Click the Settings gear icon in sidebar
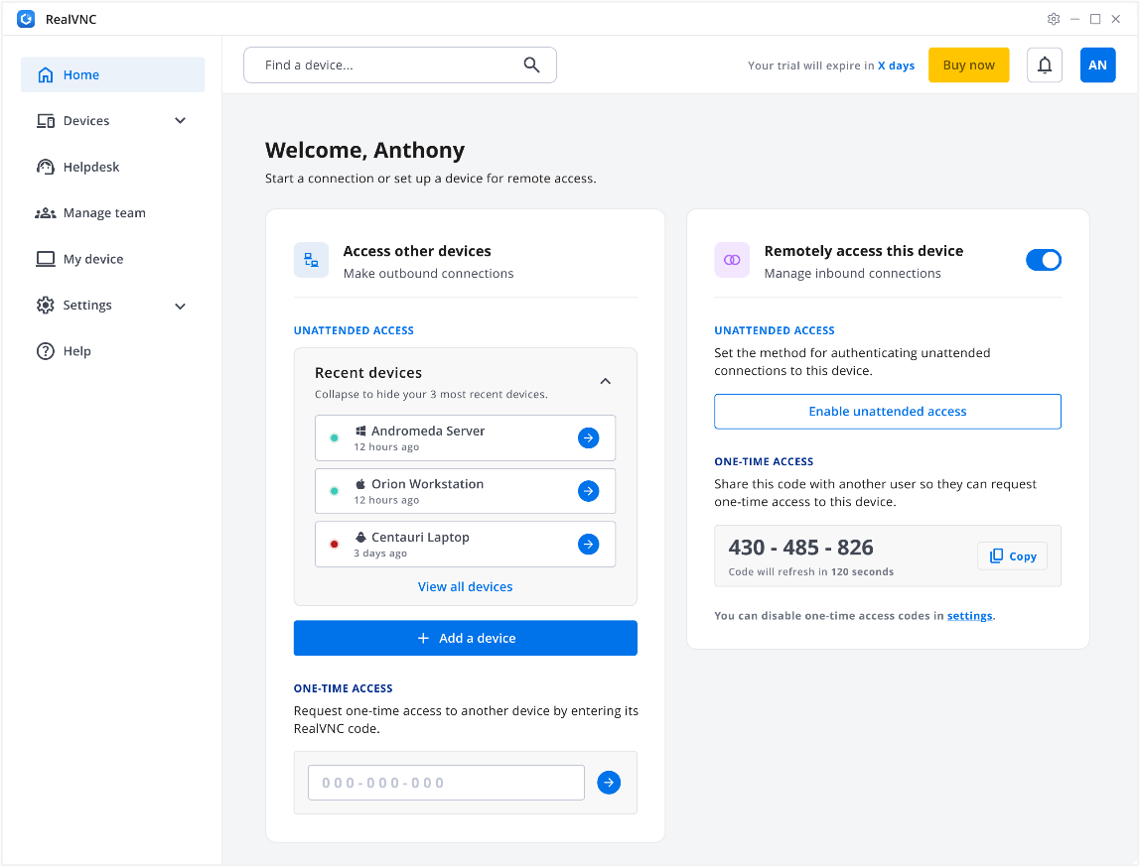Viewport: 1140px width, 867px height. pyautogui.click(x=46, y=305)
